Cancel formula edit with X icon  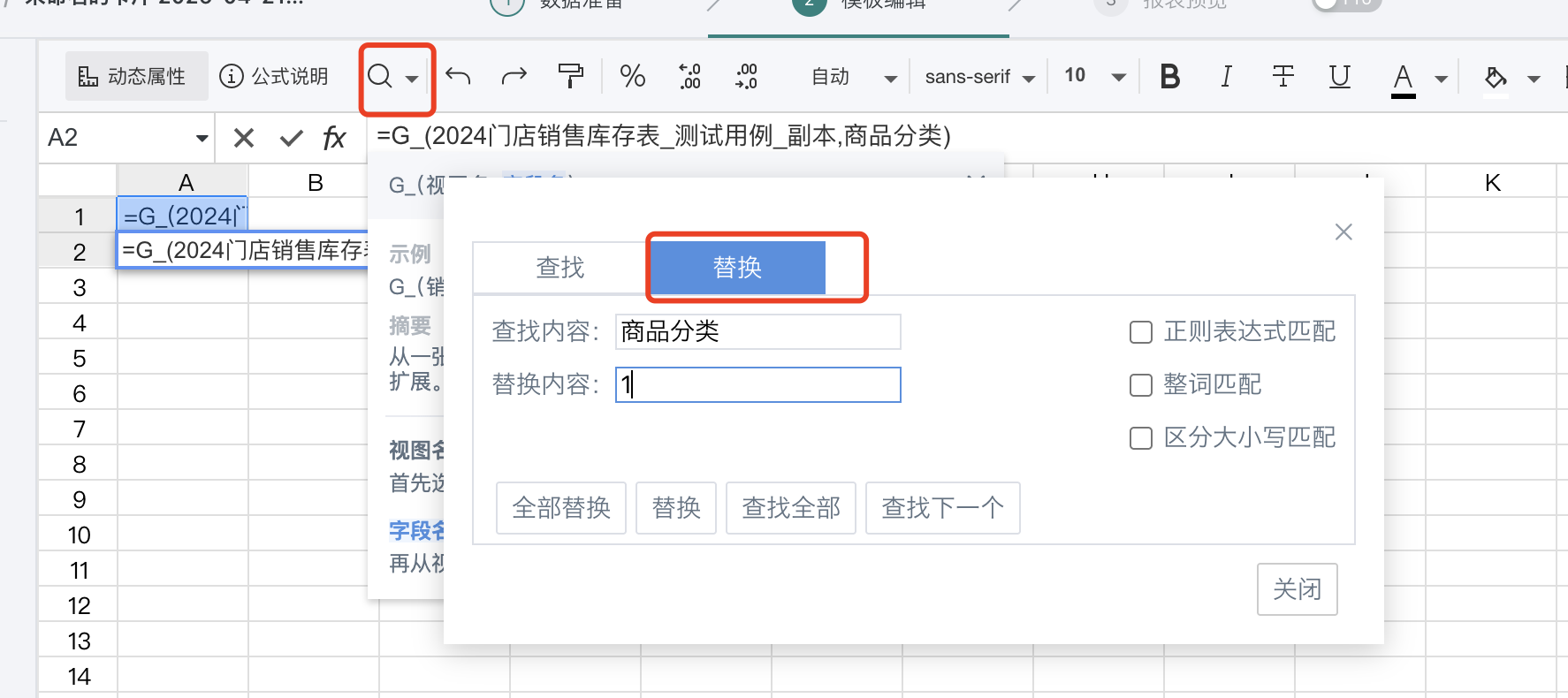[x=244, y=138]
